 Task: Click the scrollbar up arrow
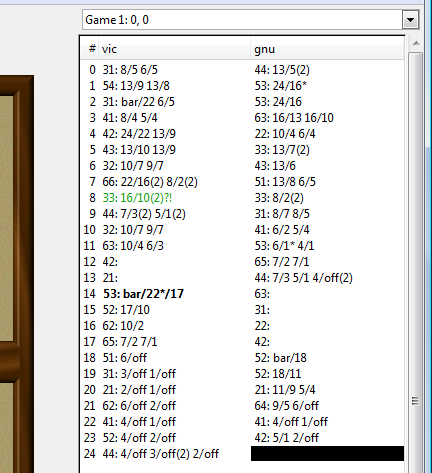click(x=416, y=43)
